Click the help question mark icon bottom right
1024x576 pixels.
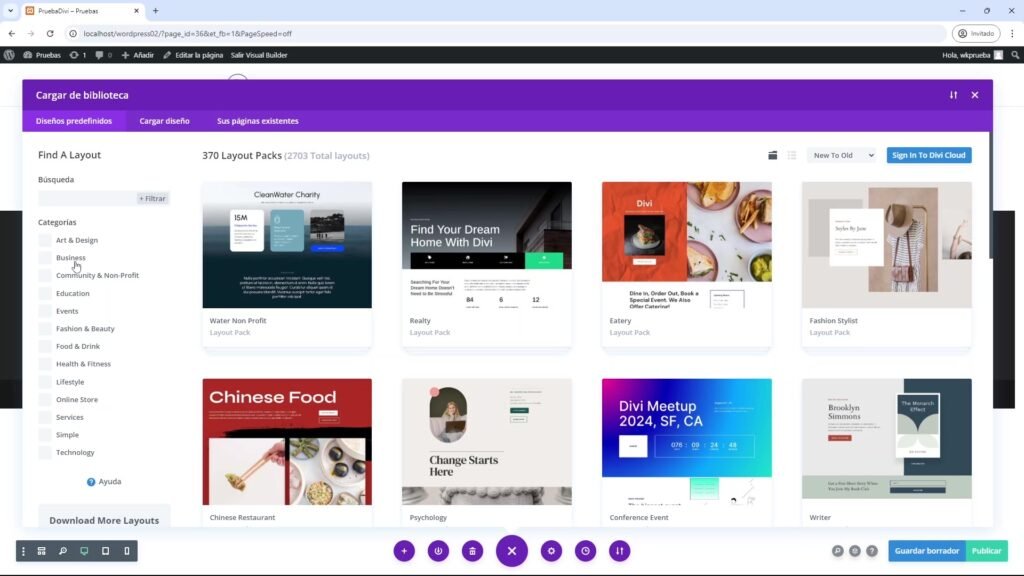[x=872, y=551]
